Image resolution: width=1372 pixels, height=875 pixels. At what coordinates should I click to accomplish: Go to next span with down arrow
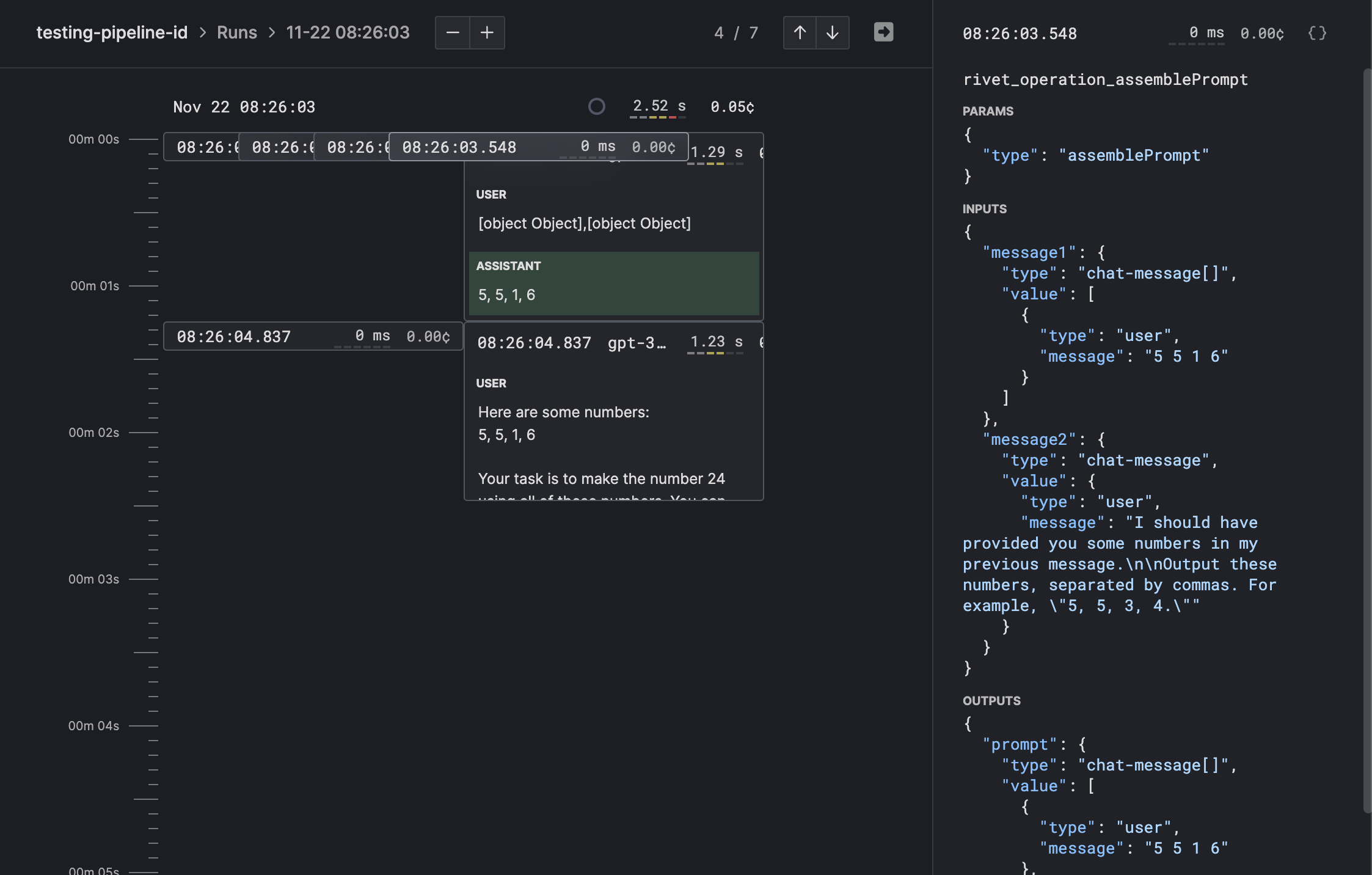[833, 32]
